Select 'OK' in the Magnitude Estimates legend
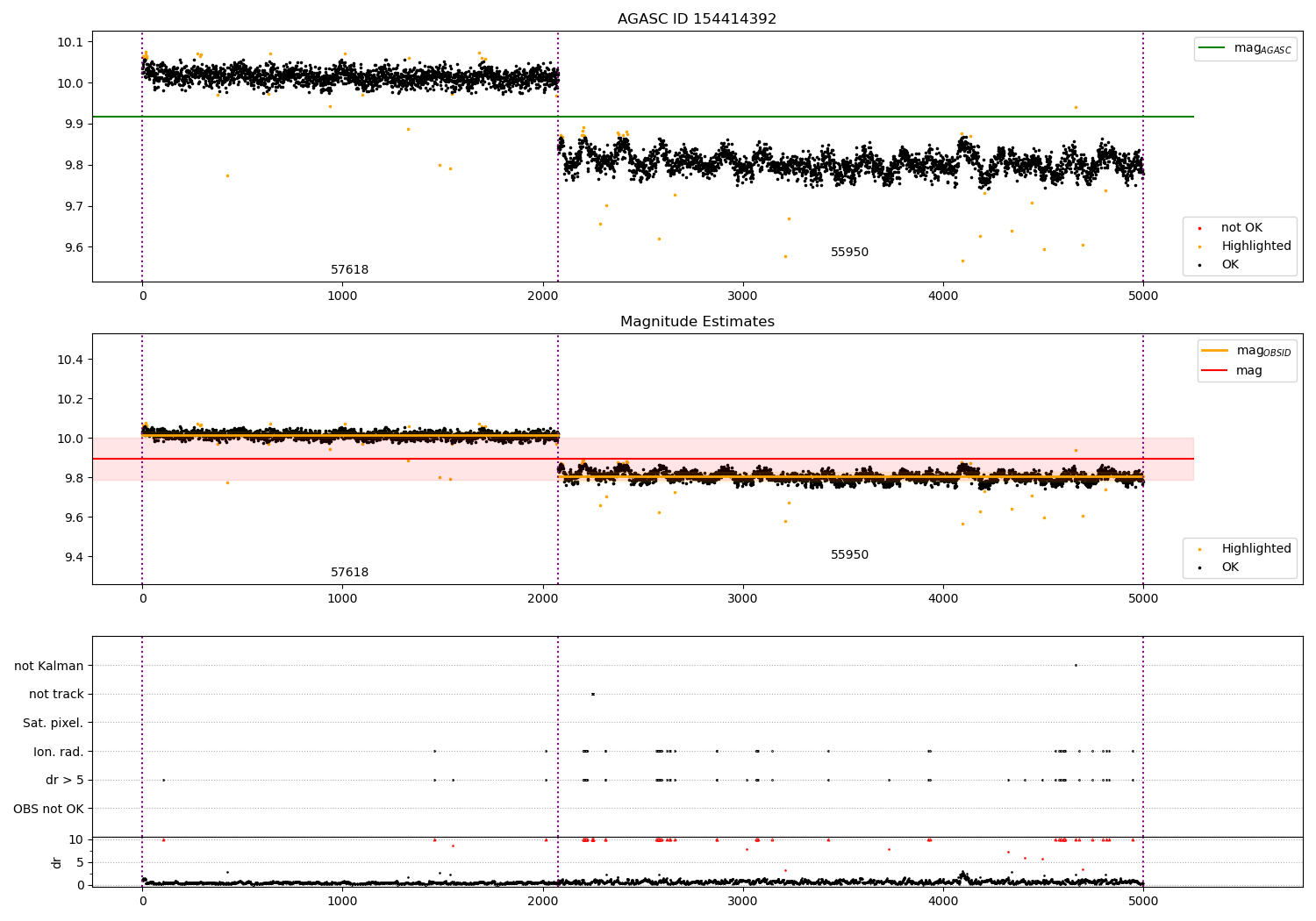This screenshot has height=921, width=1316. tap(1230, 568)
